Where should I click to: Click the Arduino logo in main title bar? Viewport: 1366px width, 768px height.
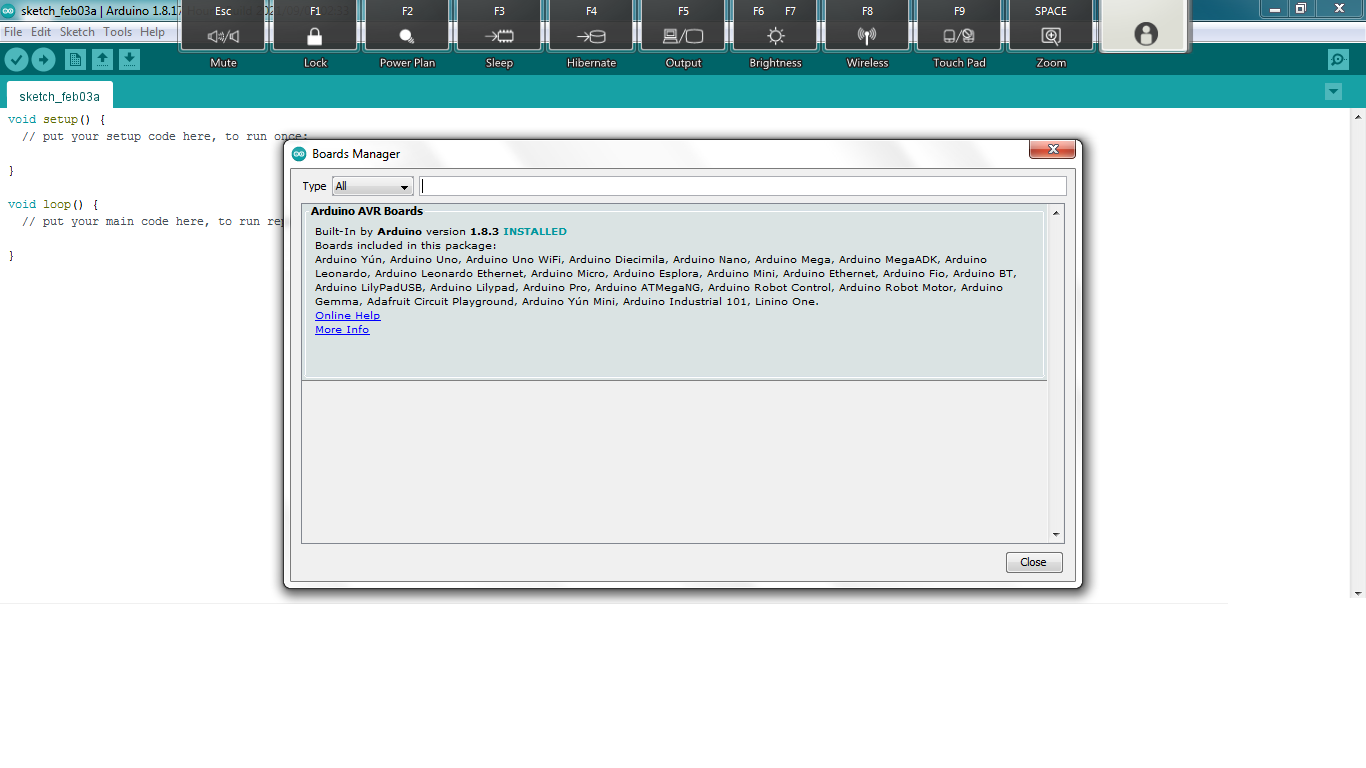coord(8,11)
